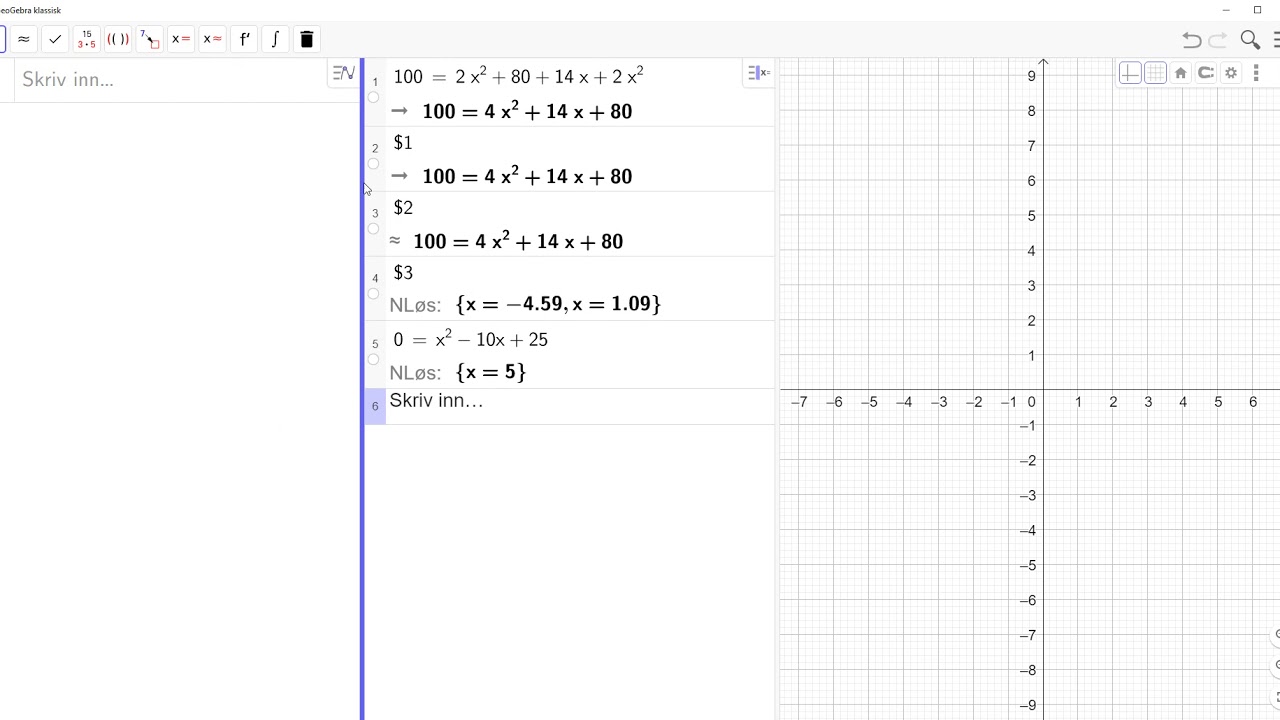Select the Keep Input checkmark tool
The height and width of the screenshot is (720, 1280).
click(55, 39)
